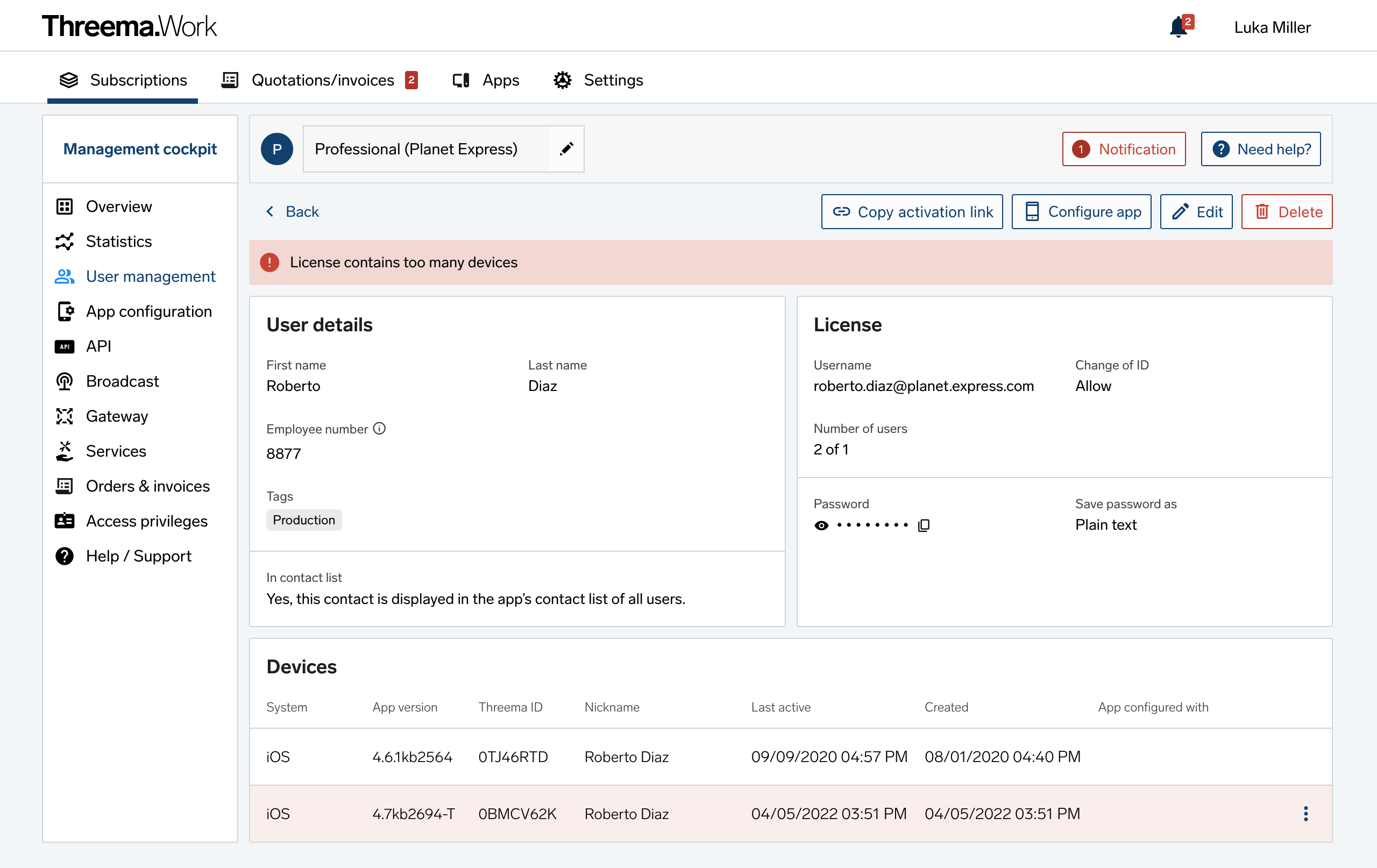Click the Help / Support question icon

pos(65,556)
